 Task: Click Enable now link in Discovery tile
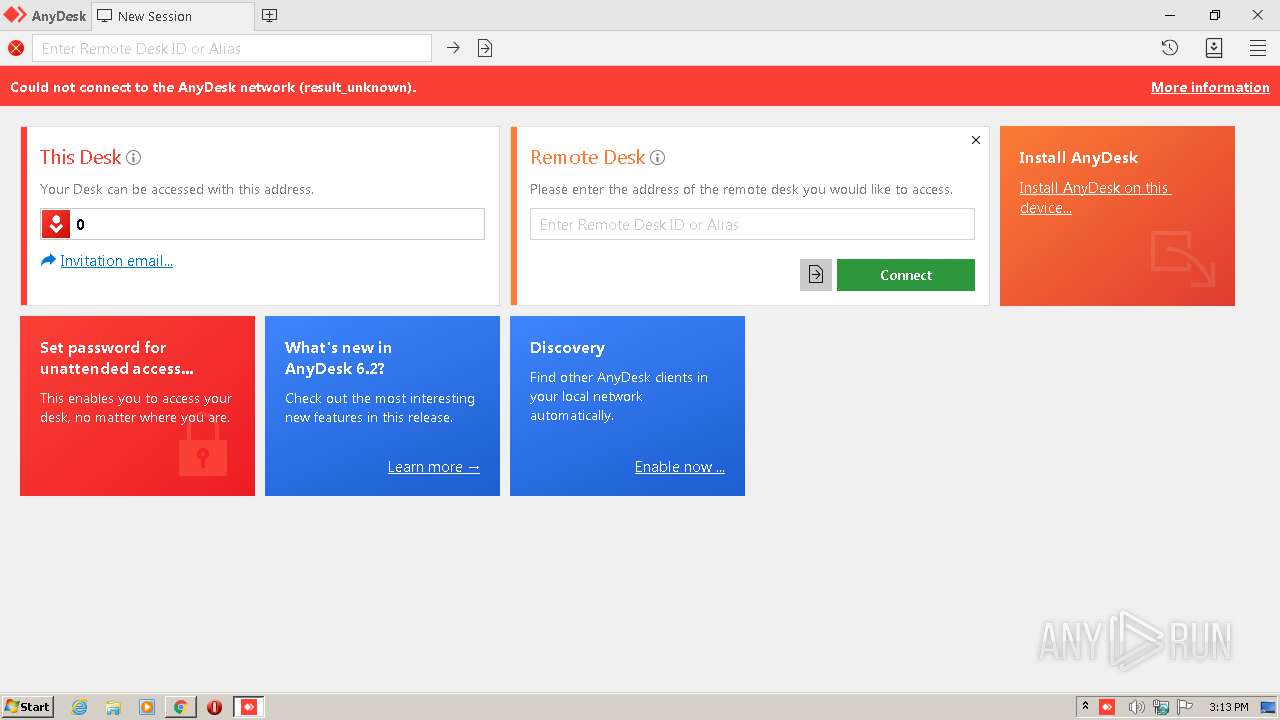[x=680, y=467]
